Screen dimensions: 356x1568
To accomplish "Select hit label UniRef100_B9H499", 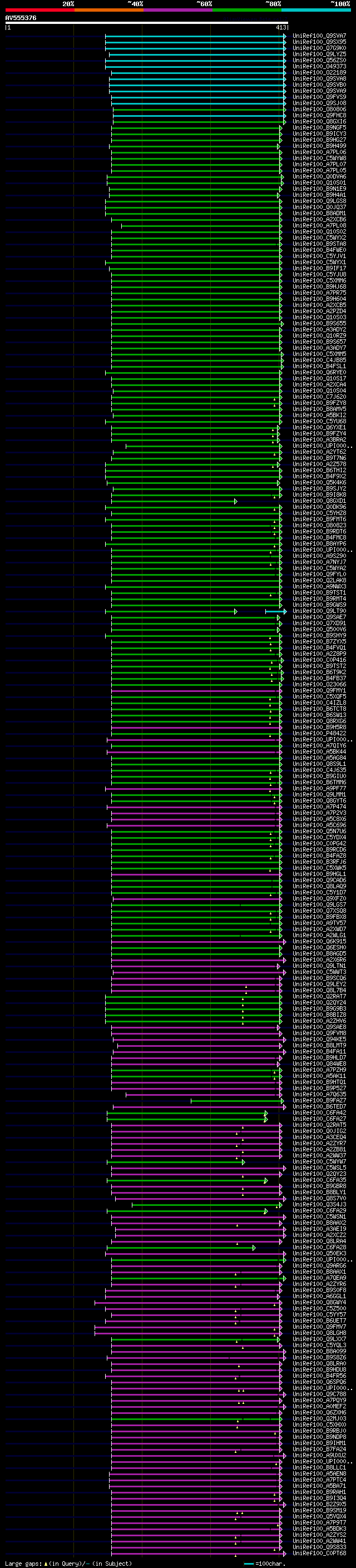I will tap(319, 146).
